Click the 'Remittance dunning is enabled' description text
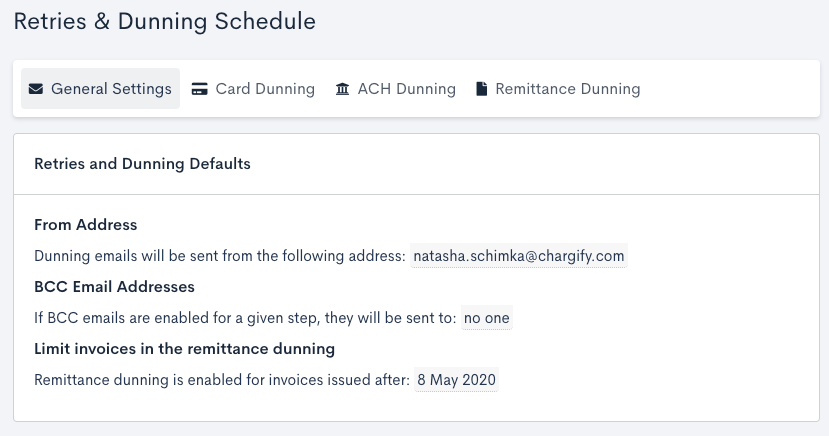Image resolution: width=829 pixels, height=436 pixels. pos(222,380)
